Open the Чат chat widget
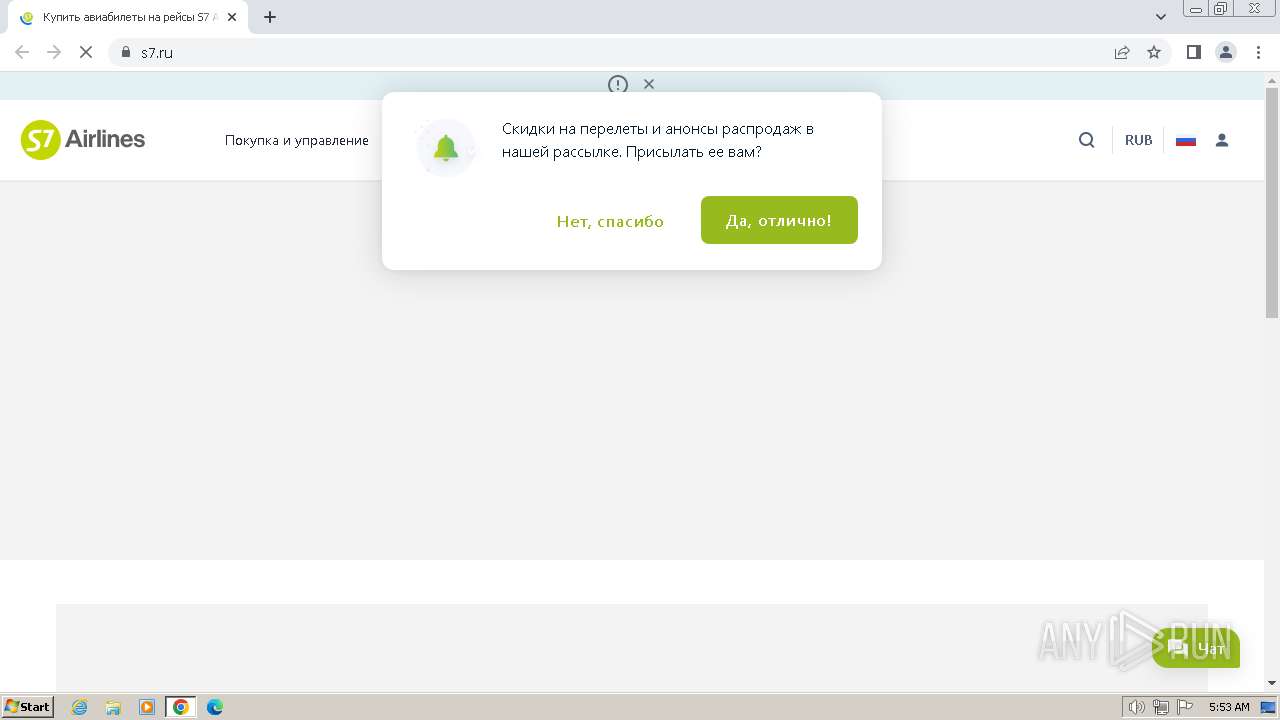Screen dimensions: 1280x720 coord(1196,649)
